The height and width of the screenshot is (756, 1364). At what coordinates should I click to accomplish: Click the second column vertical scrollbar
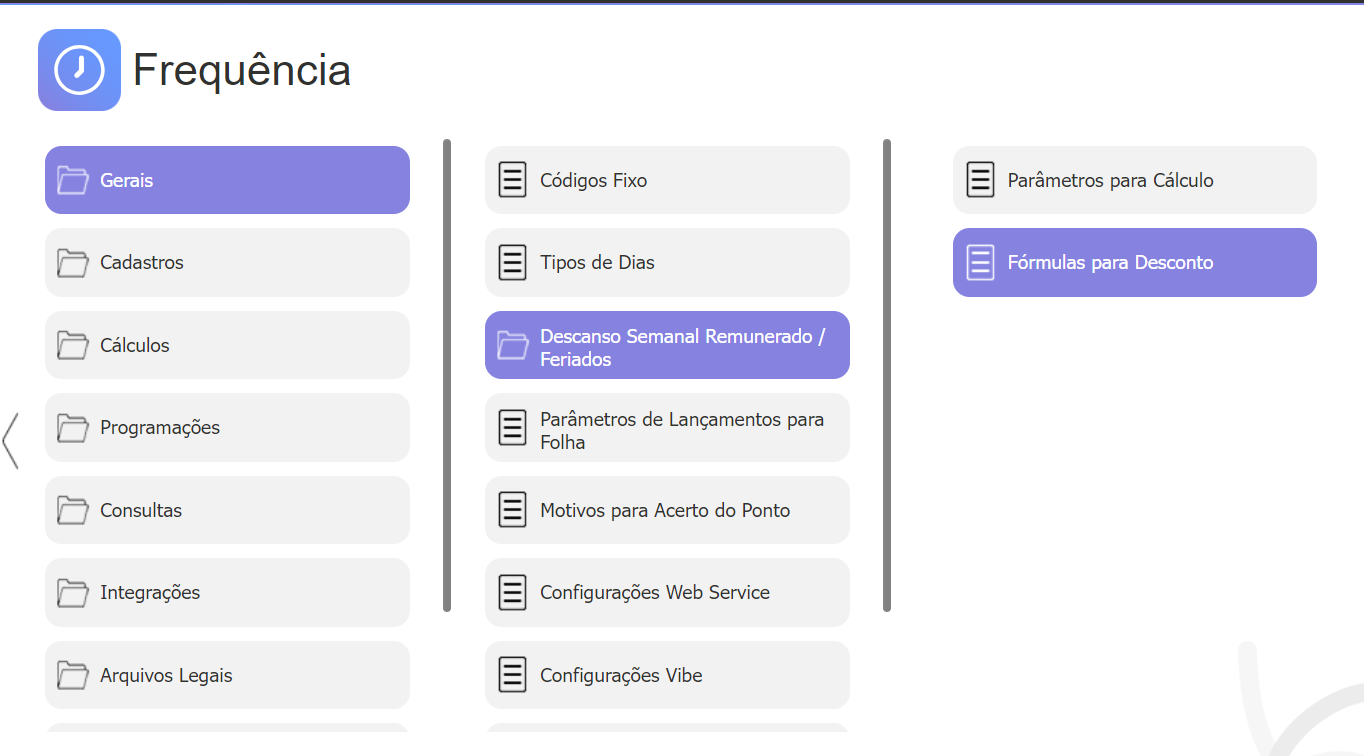[887, 375]
